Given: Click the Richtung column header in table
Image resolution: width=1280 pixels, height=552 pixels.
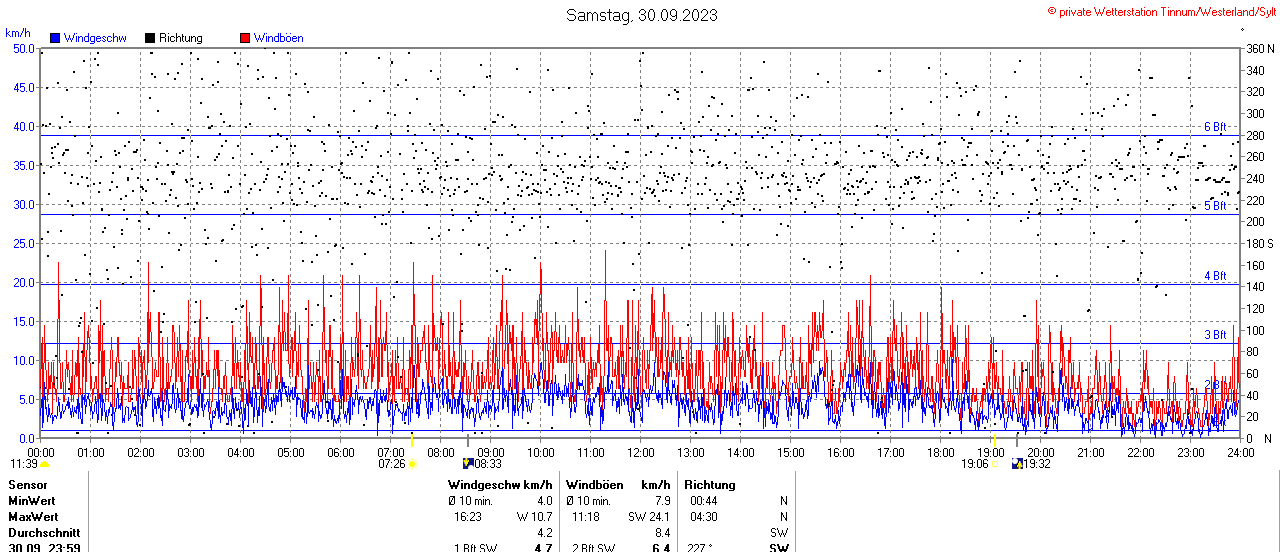Looking at the screenshot, I should (710, 485).
